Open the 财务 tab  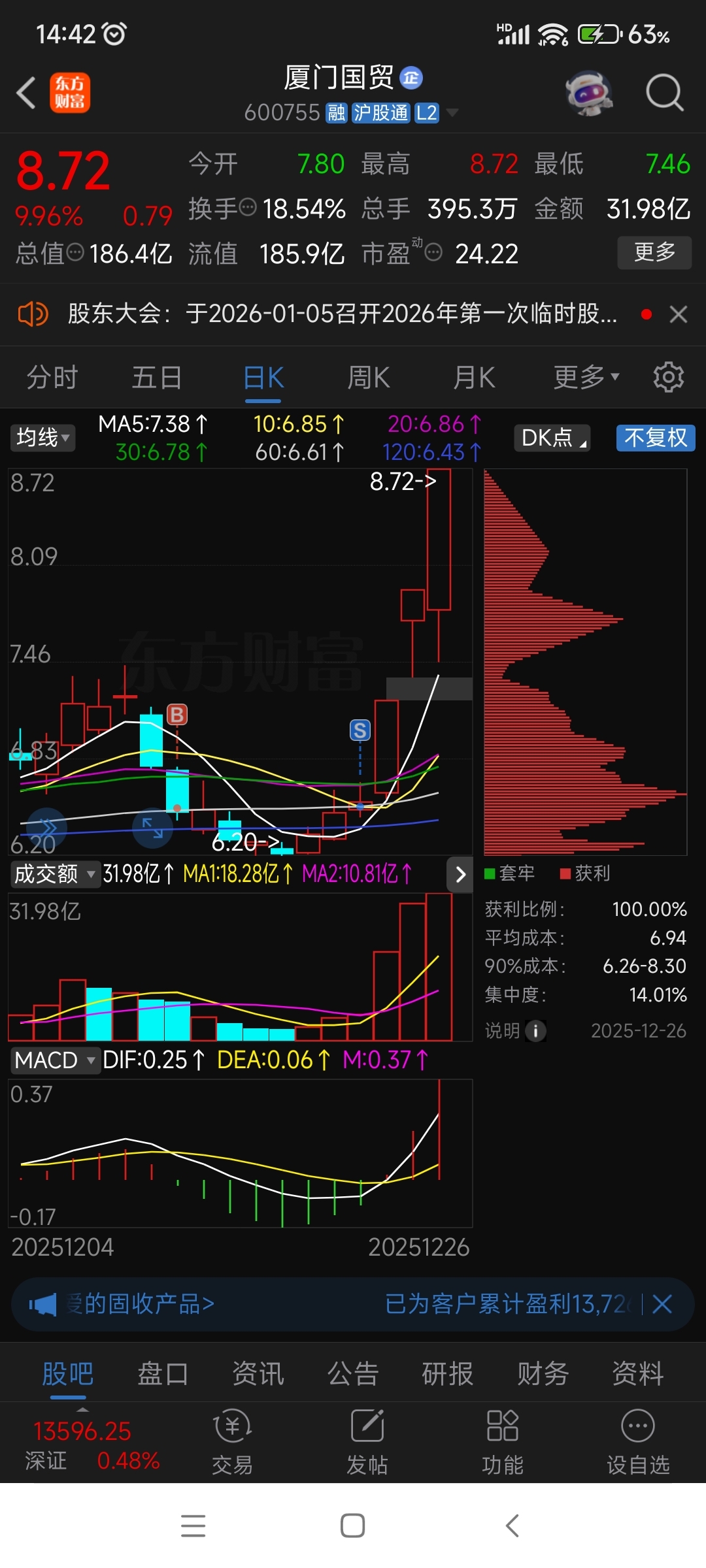[x=543, y=1373]
